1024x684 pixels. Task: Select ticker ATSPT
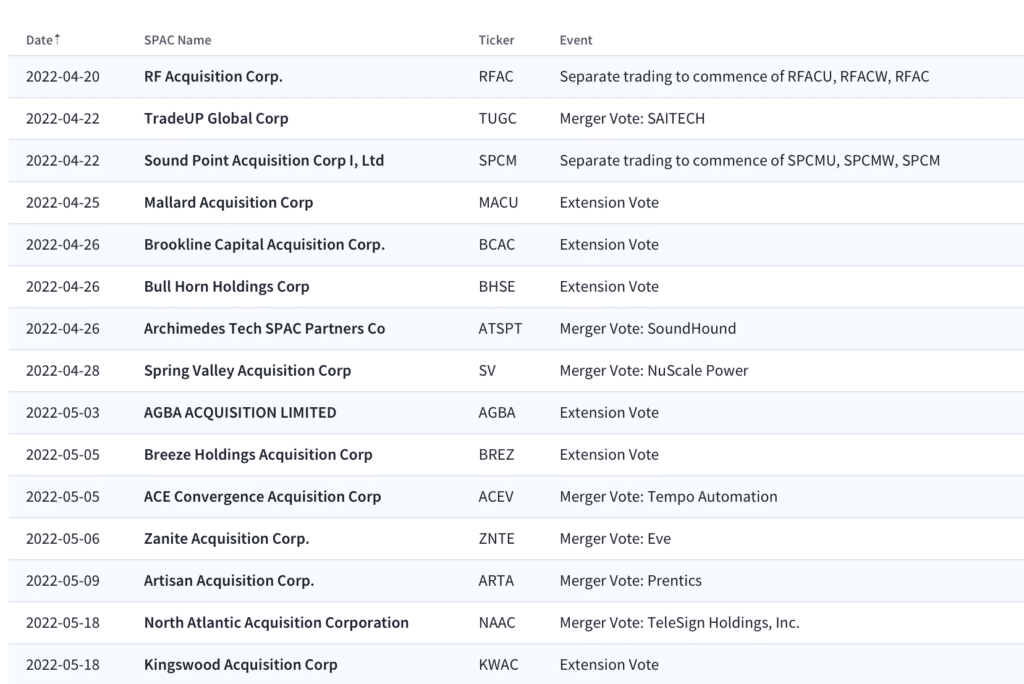[x=500, y=329]
